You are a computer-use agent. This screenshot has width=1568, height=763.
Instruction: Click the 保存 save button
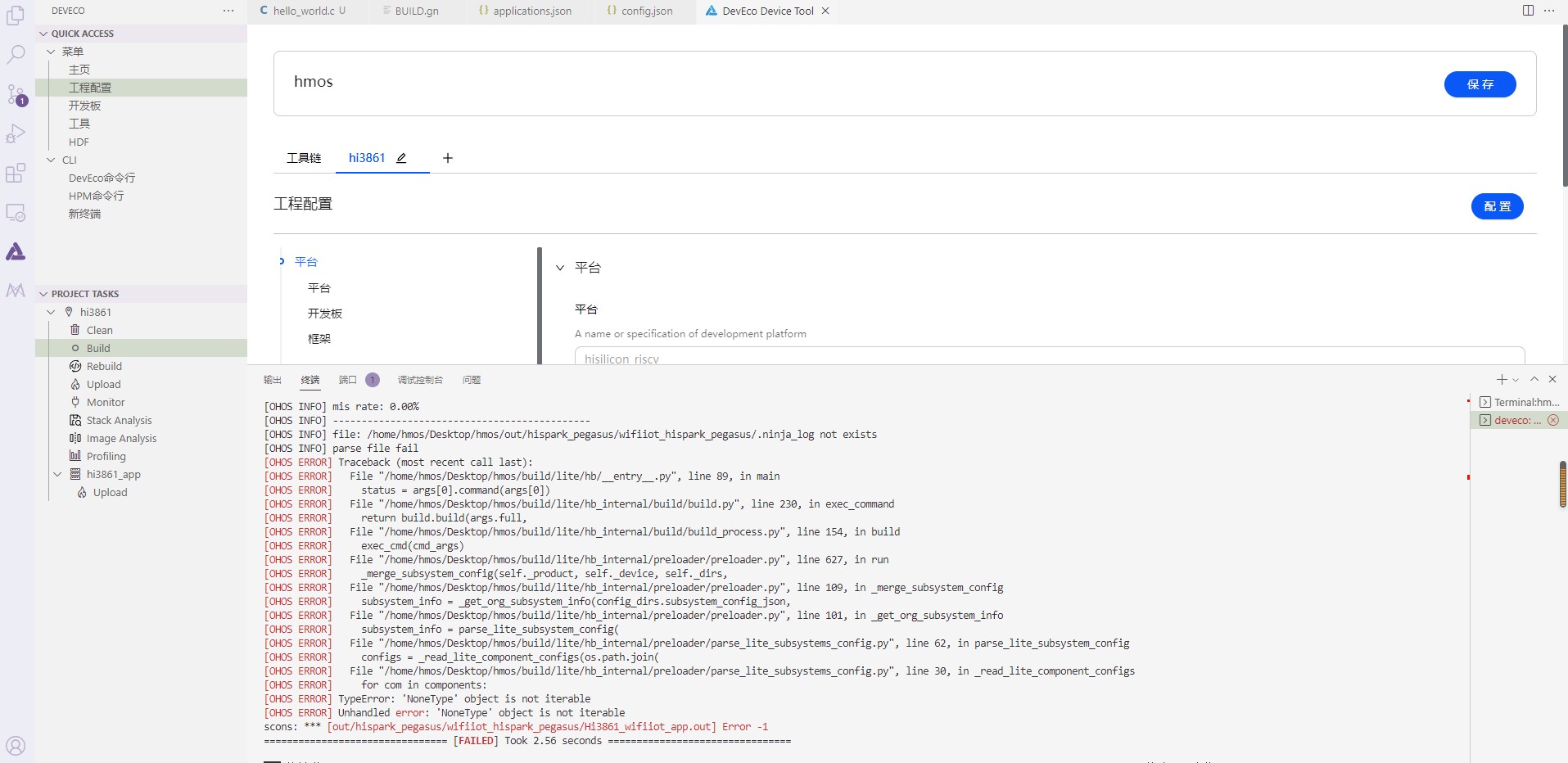pyautogui.click(x=1480, y=84)
